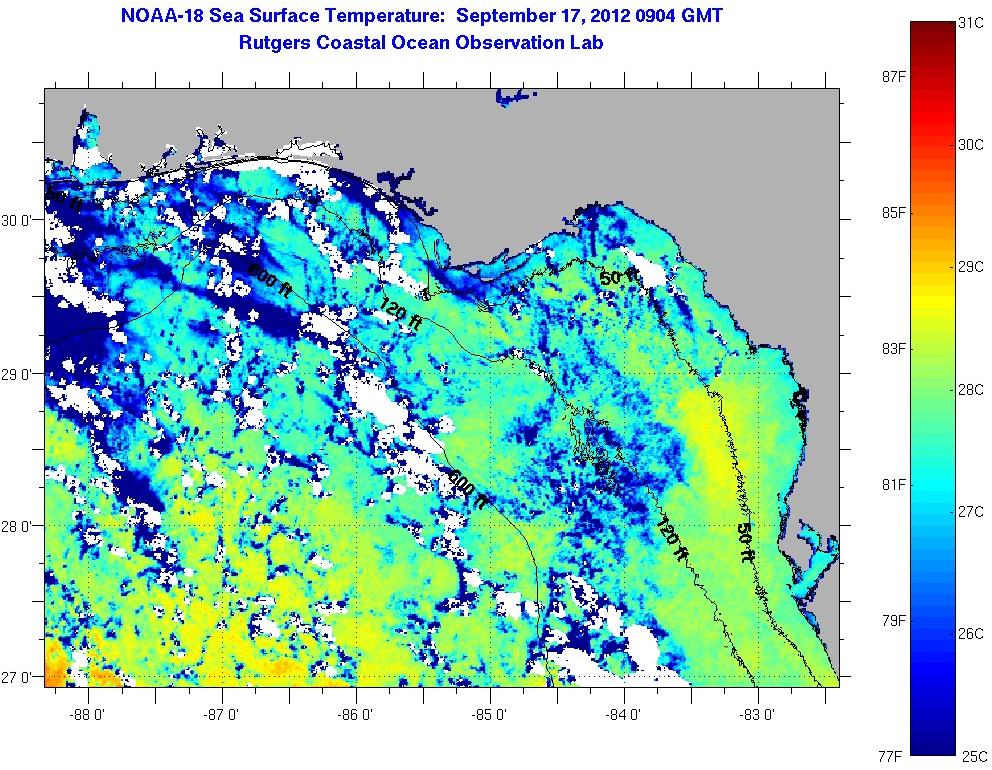
Task: Click the 29C color bar label
Action: click(969, 266)
